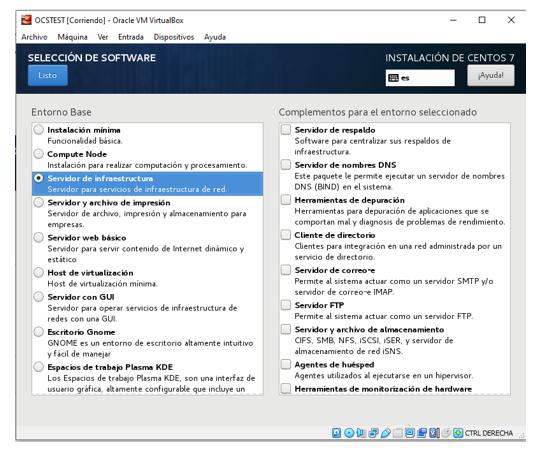
Task: Choose the Compute Node base environment
Action: point(39,154)
